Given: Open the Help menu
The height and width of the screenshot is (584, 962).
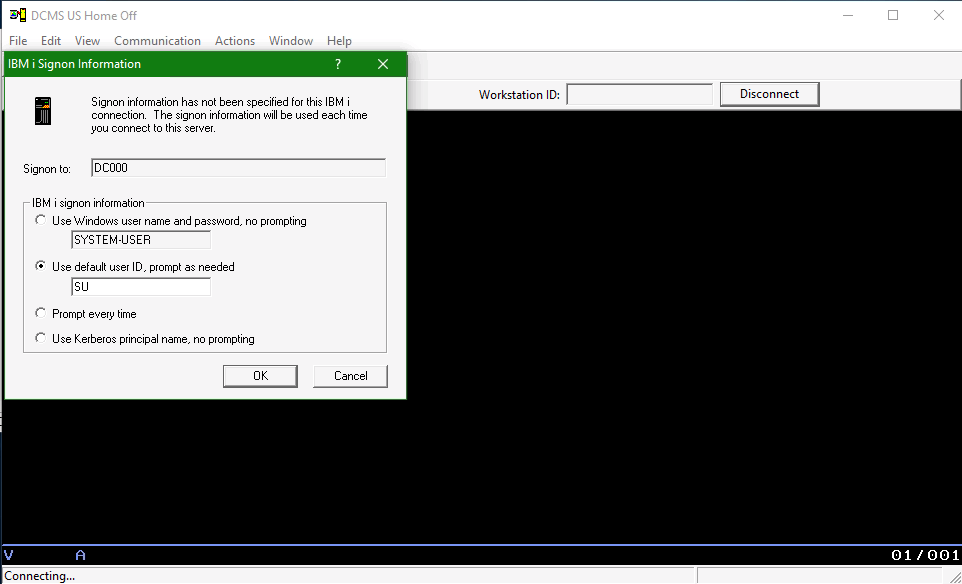Looking at the screenshot, I should [339, 40].
